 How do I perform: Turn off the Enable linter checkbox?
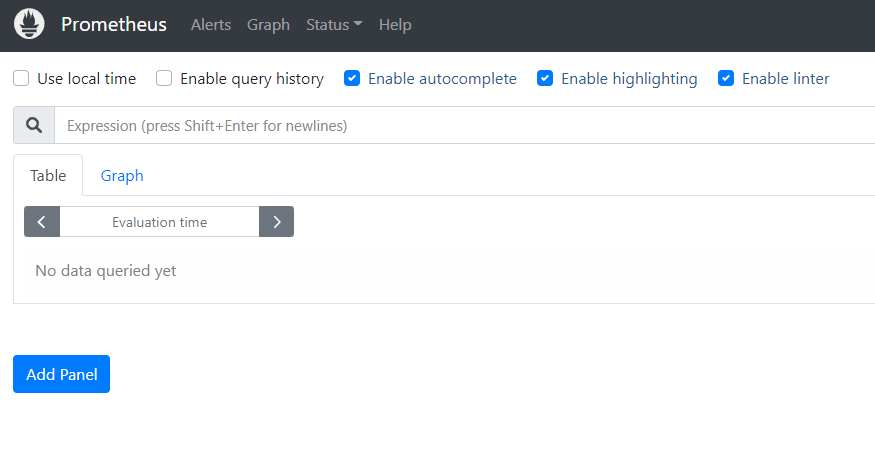[x=725, y=78]
